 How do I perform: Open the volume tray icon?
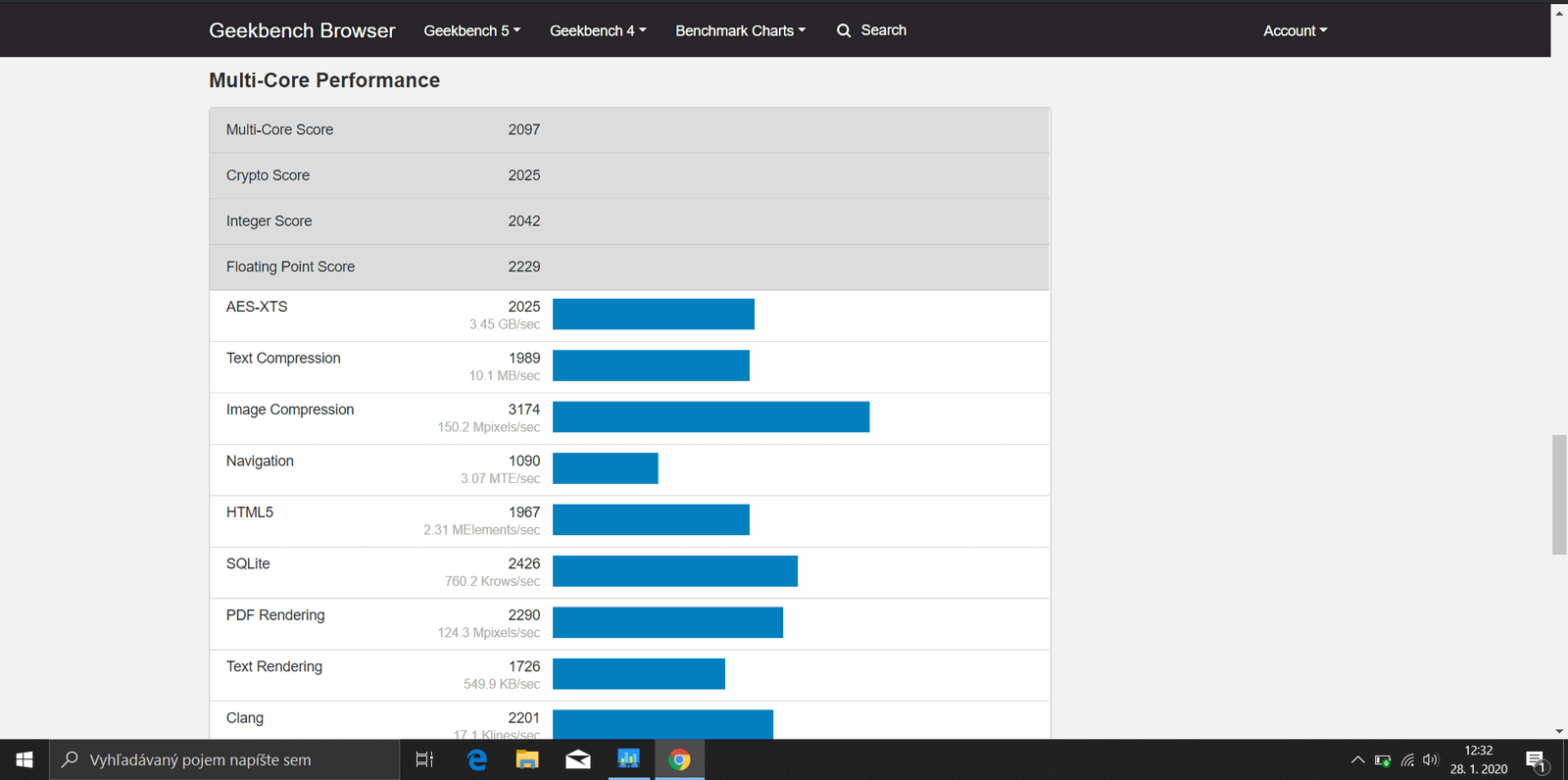pos(1431,759)
